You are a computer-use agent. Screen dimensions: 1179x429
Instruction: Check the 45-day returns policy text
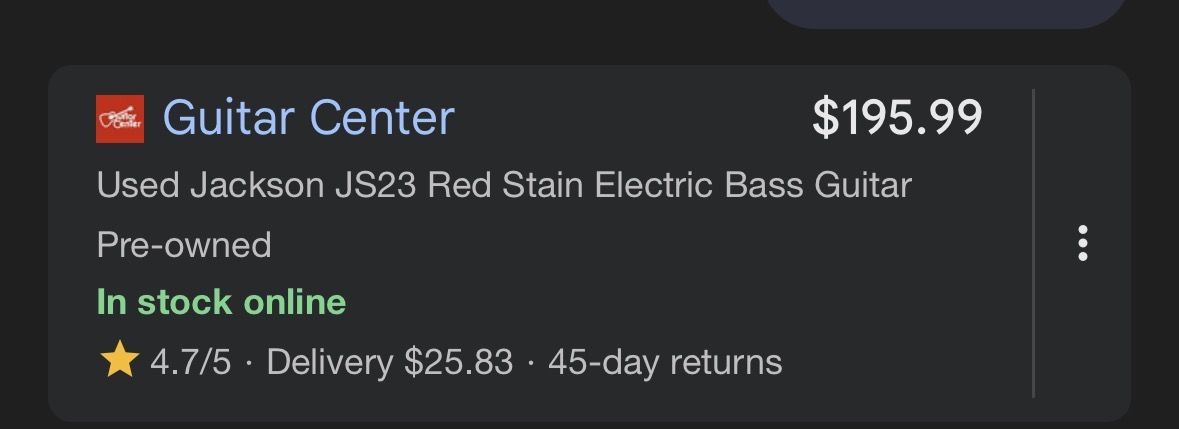coord(665,362)
